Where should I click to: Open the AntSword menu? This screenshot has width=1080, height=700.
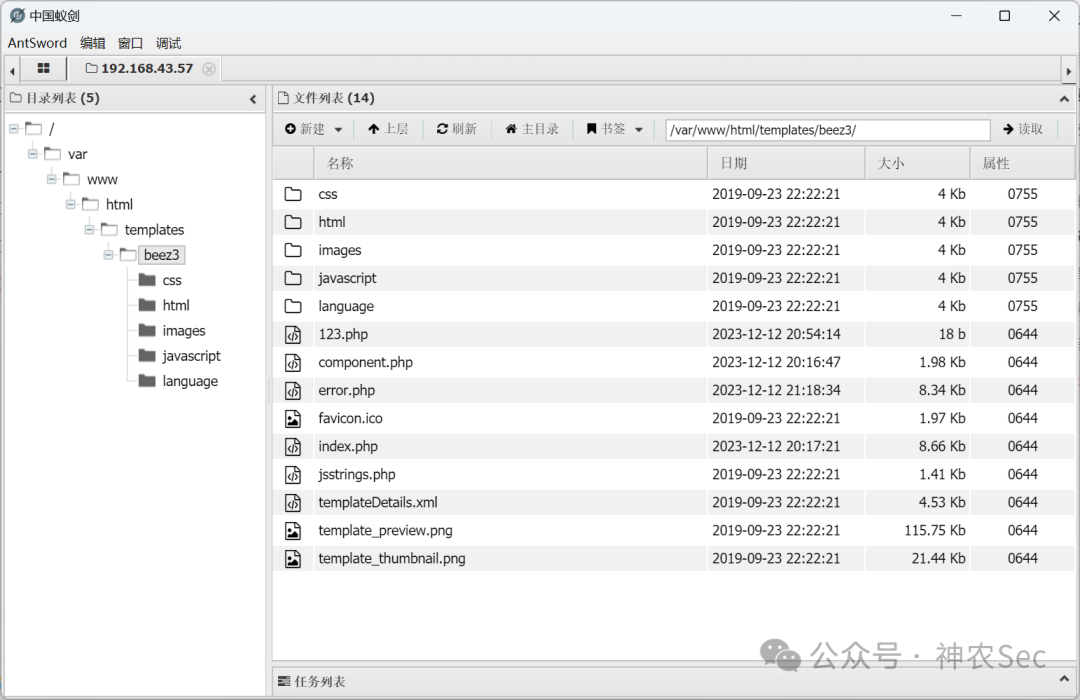[x=37, y=43]
